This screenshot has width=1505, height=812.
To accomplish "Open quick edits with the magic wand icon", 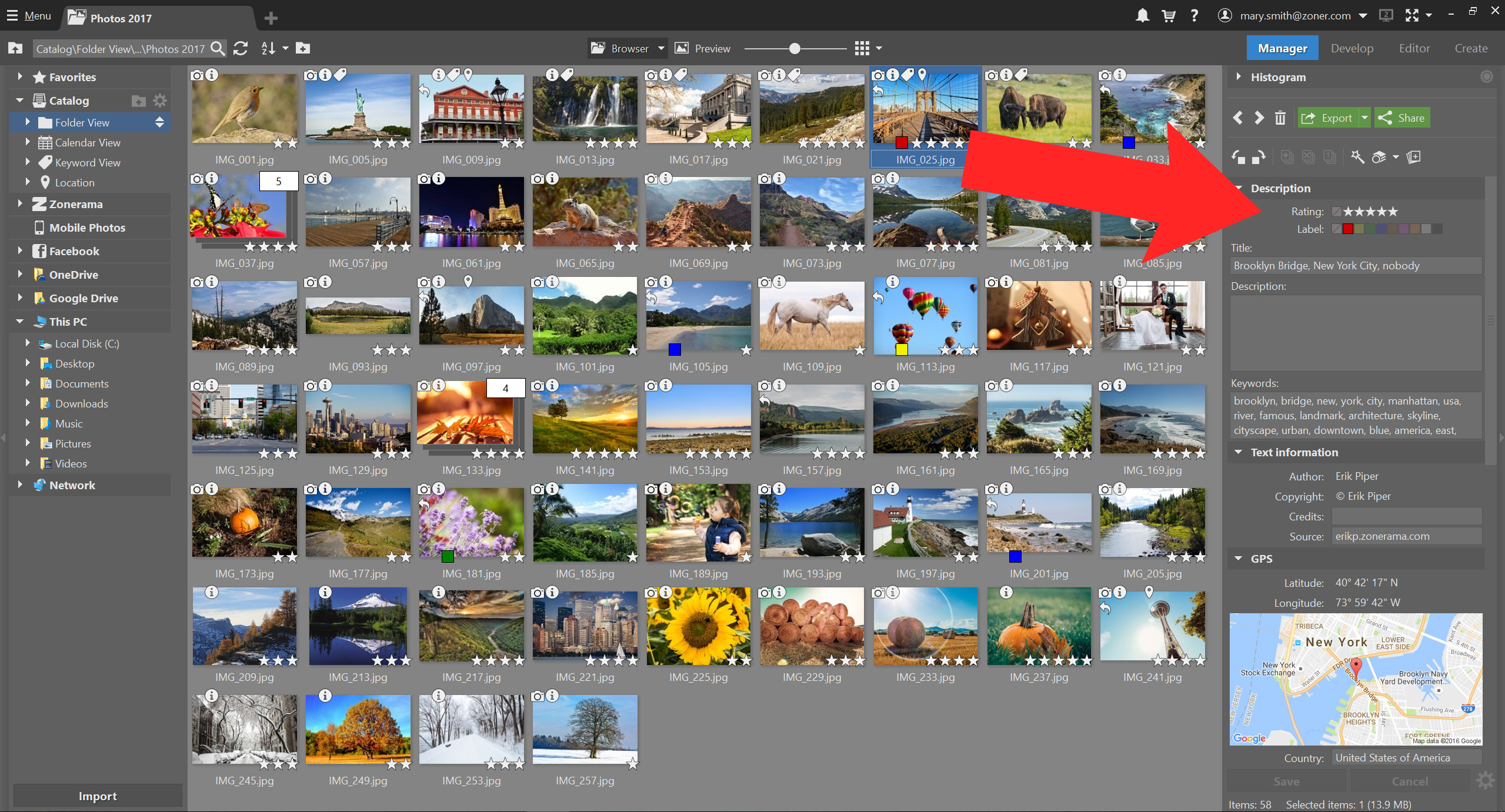I will [x=1359, y=157].
